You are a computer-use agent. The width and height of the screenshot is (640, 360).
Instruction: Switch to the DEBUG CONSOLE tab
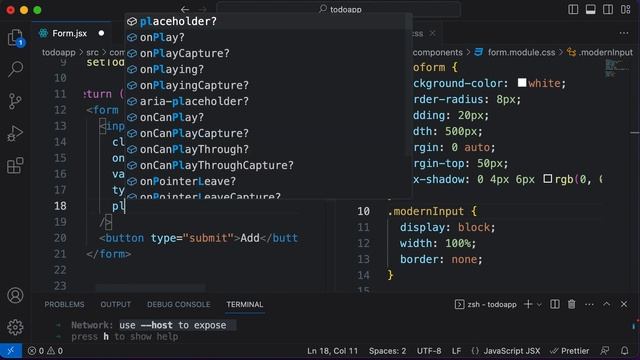click(x=179, y=304)
